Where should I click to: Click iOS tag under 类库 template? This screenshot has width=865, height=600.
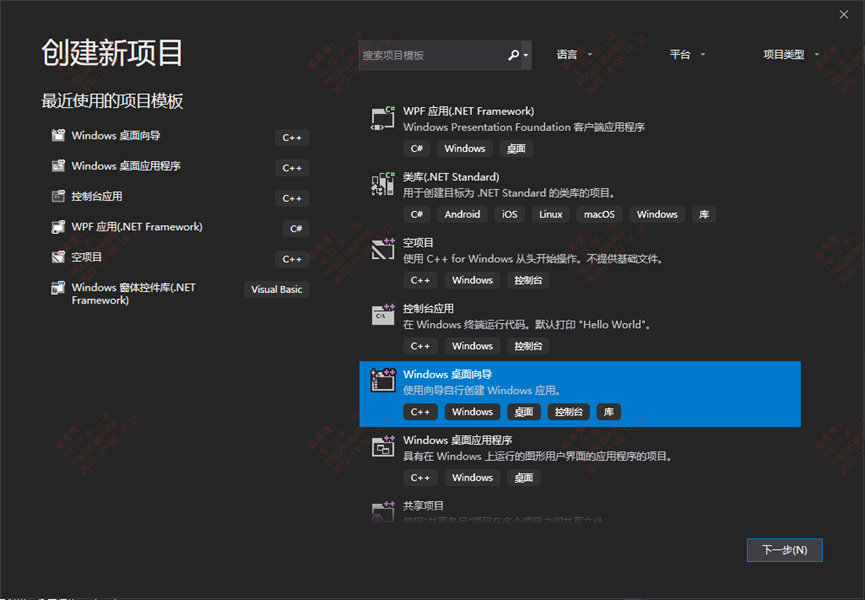[x=510, y=215]
